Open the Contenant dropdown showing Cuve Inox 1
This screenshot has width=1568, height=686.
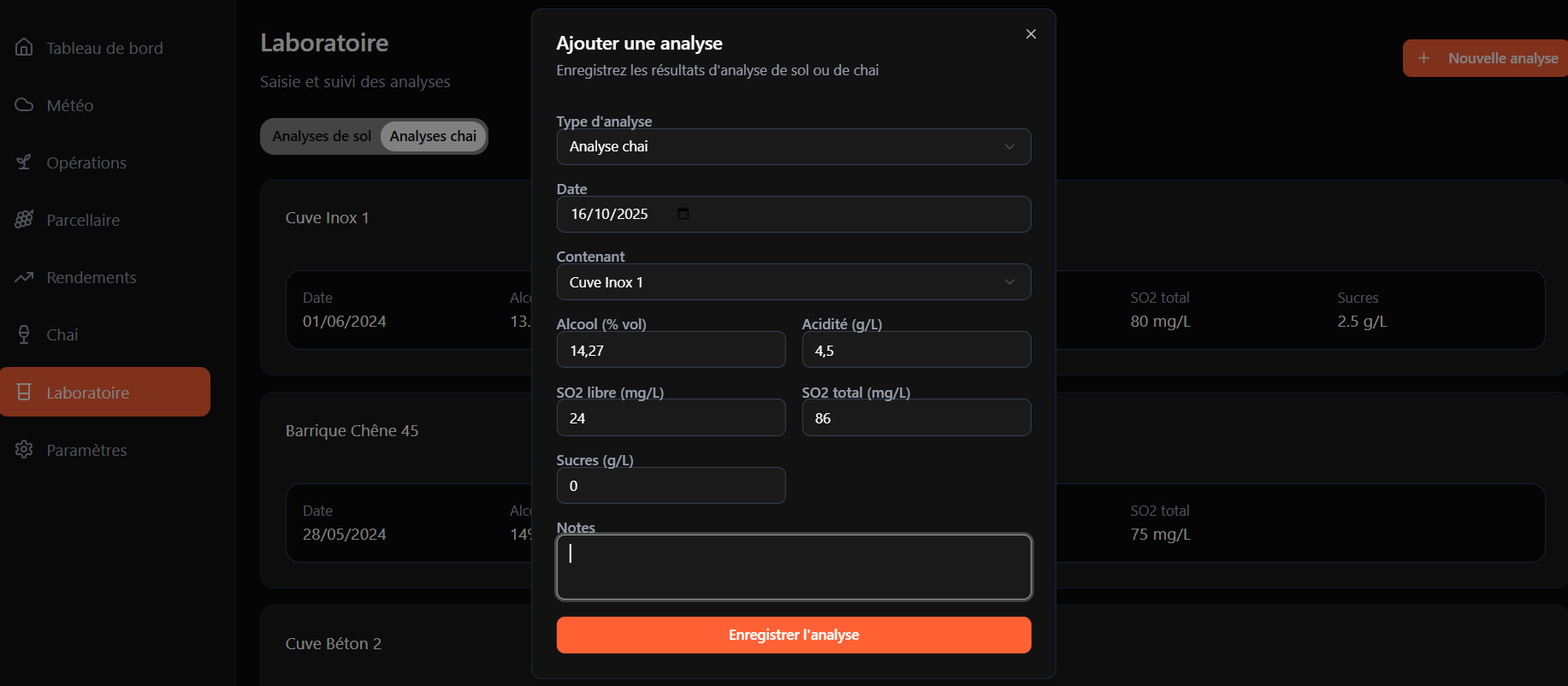[793, 282]
